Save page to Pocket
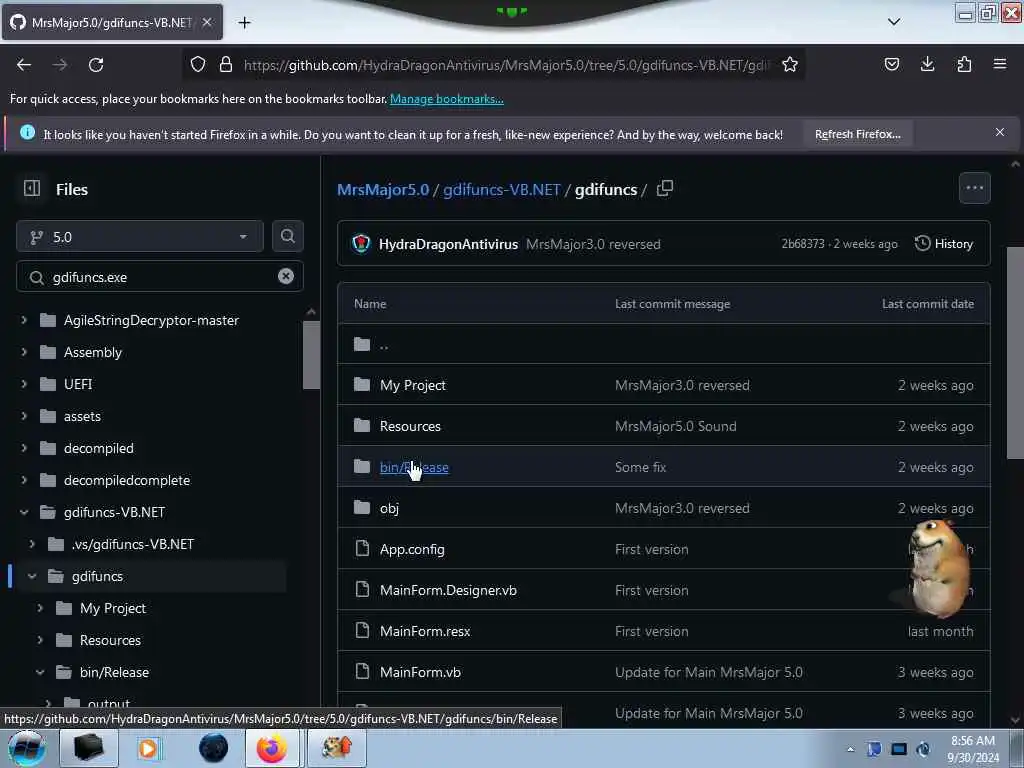 (x=891, y=64)
